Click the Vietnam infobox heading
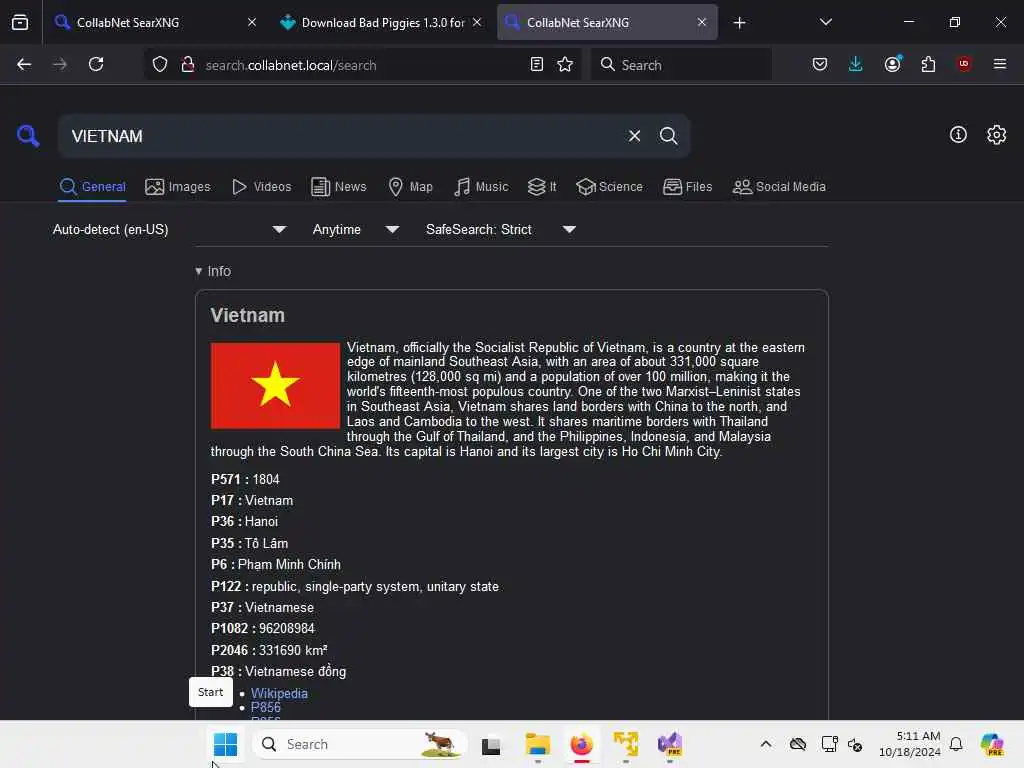The image size is (1024, 768). [x=248, y=315]
